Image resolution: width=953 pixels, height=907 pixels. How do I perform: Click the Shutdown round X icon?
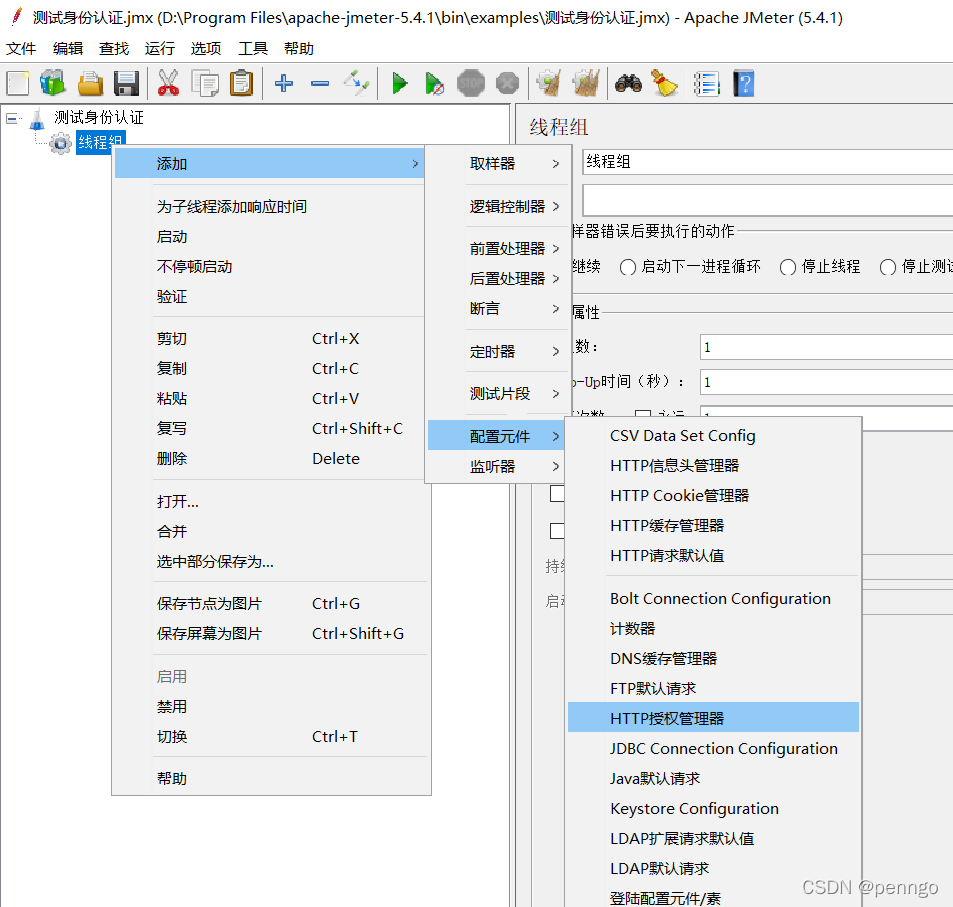[x=507, y=83]
